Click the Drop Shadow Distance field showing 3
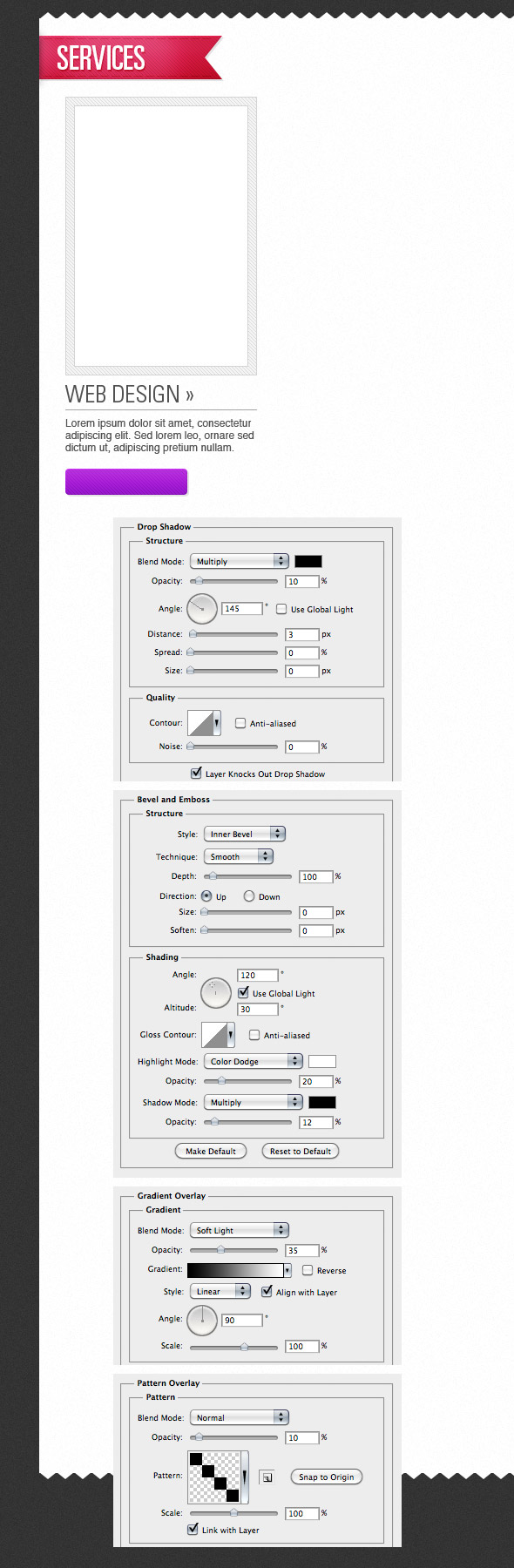 coord(302,634)
